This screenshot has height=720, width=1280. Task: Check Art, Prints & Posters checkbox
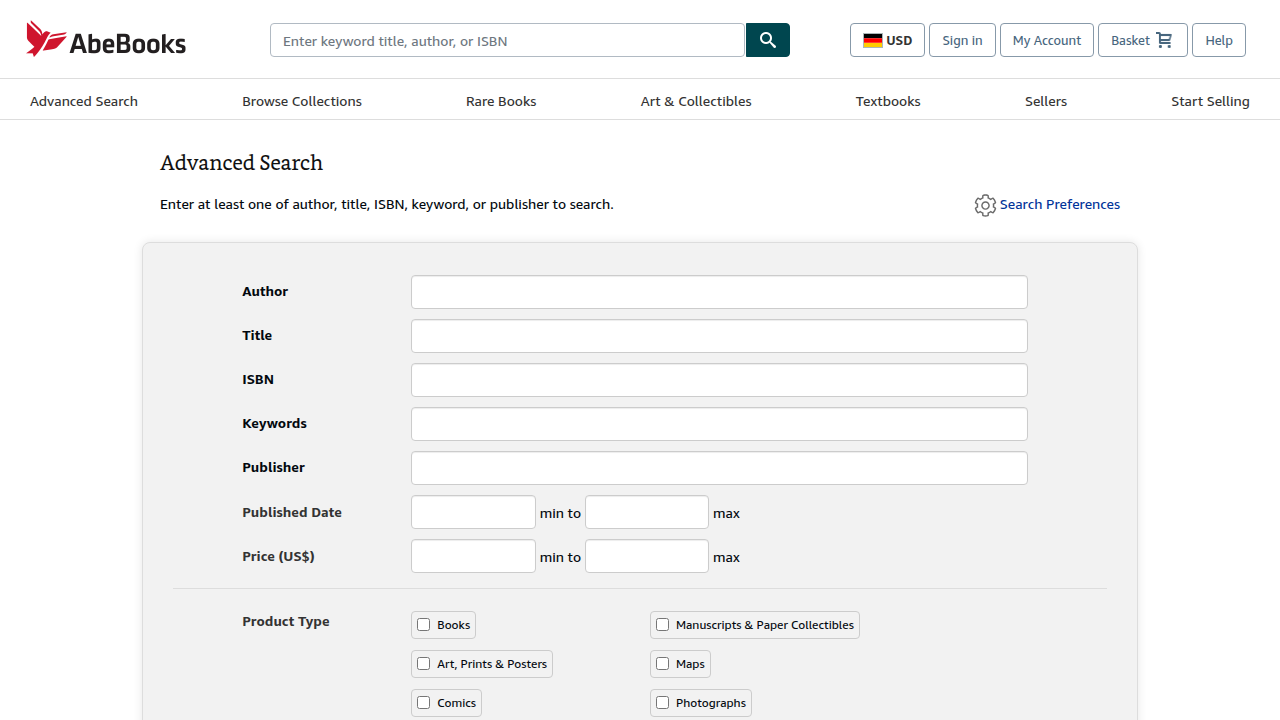[x=424, y=664]
